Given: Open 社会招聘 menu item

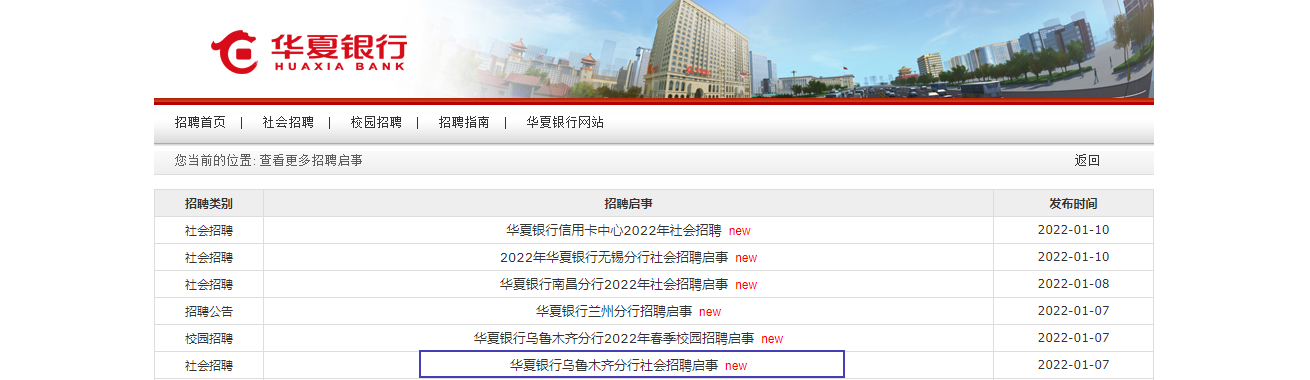Looking at the screenshot, I should pos(288,122).
